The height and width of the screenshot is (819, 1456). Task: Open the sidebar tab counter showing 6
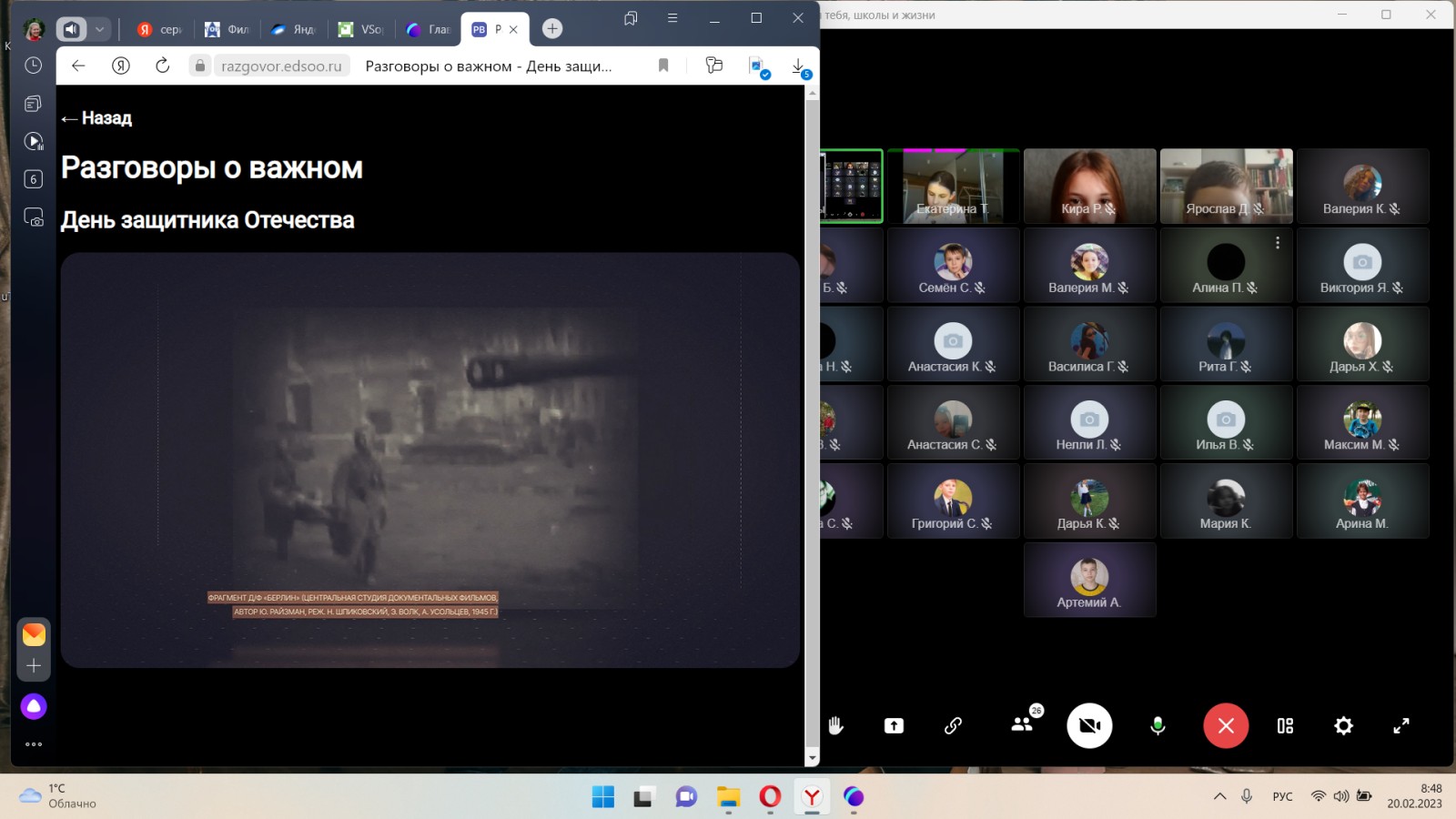click(33, 179)
